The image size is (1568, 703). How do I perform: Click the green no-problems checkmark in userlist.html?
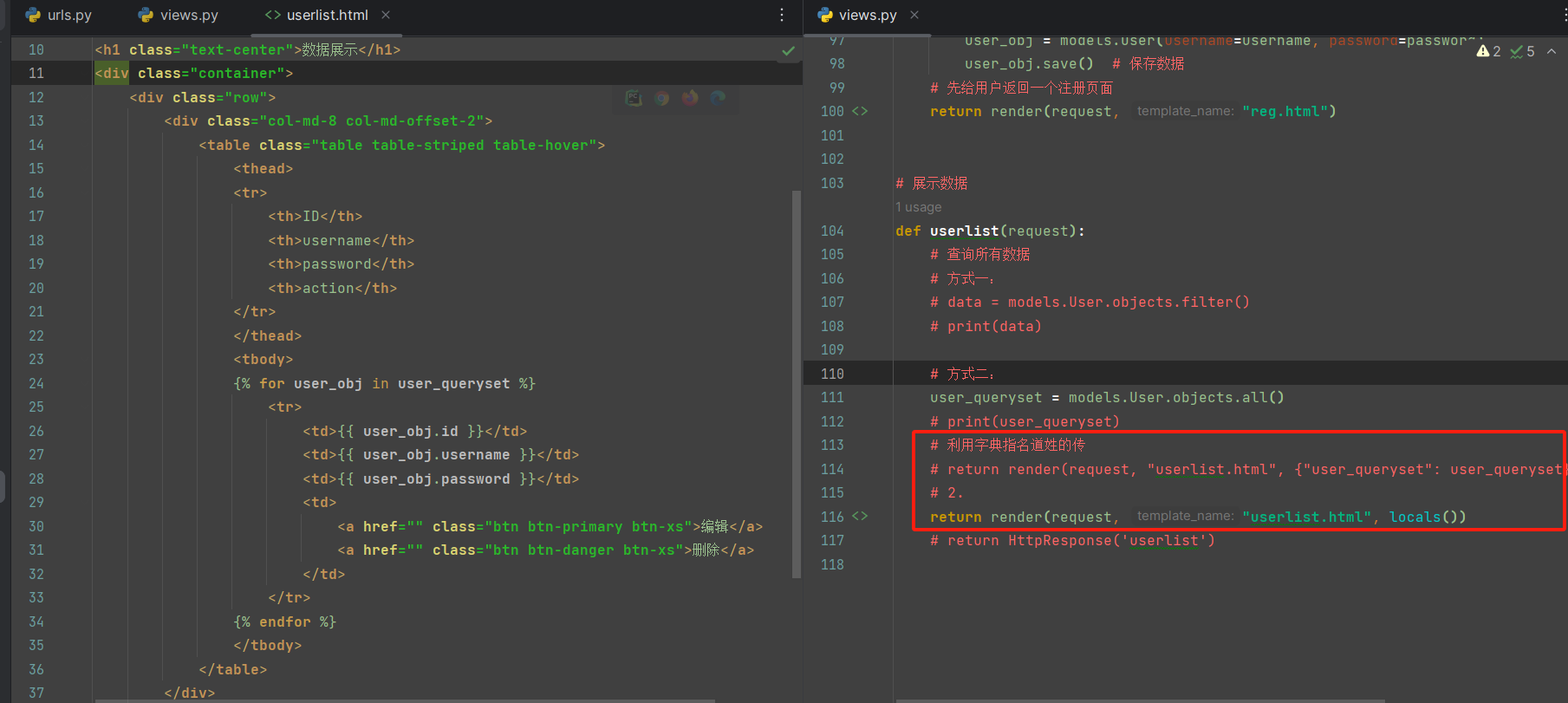788,50
